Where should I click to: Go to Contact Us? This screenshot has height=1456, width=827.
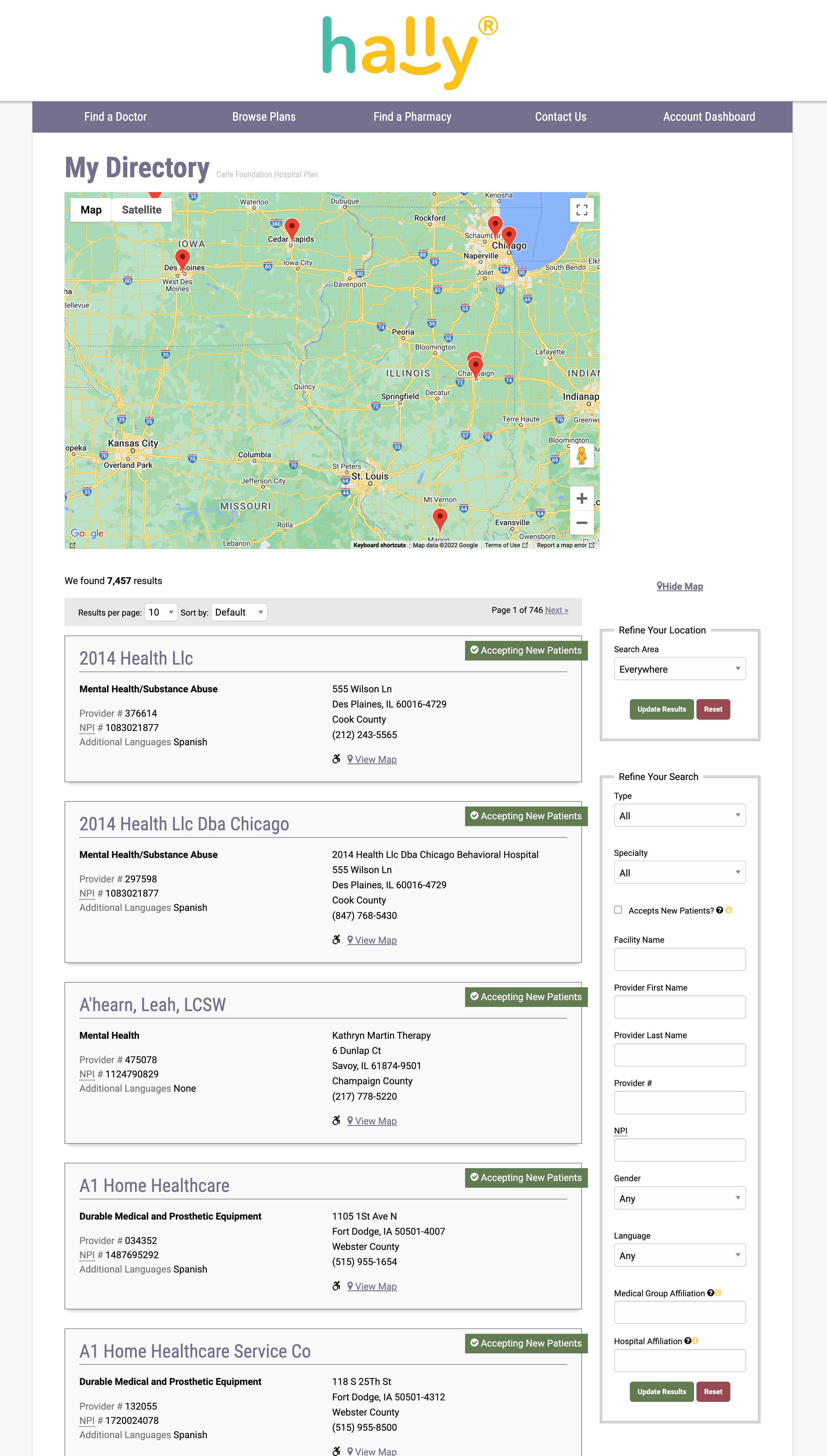click(x=561, y=117)
